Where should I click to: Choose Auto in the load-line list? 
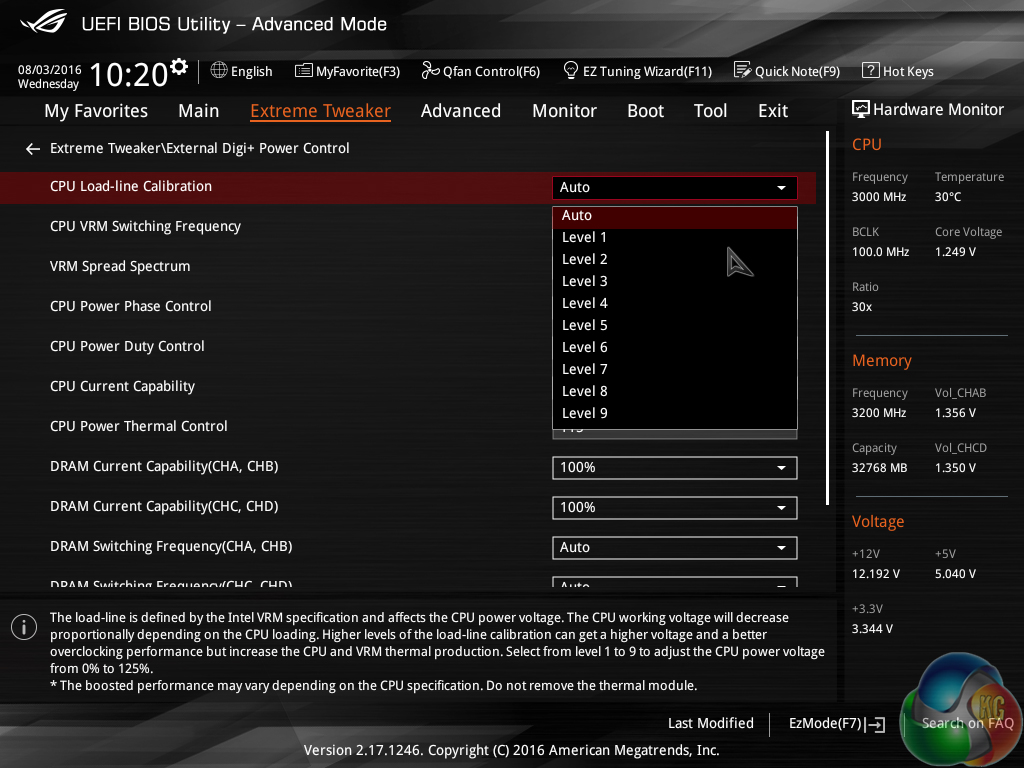[x=675, y=216]
